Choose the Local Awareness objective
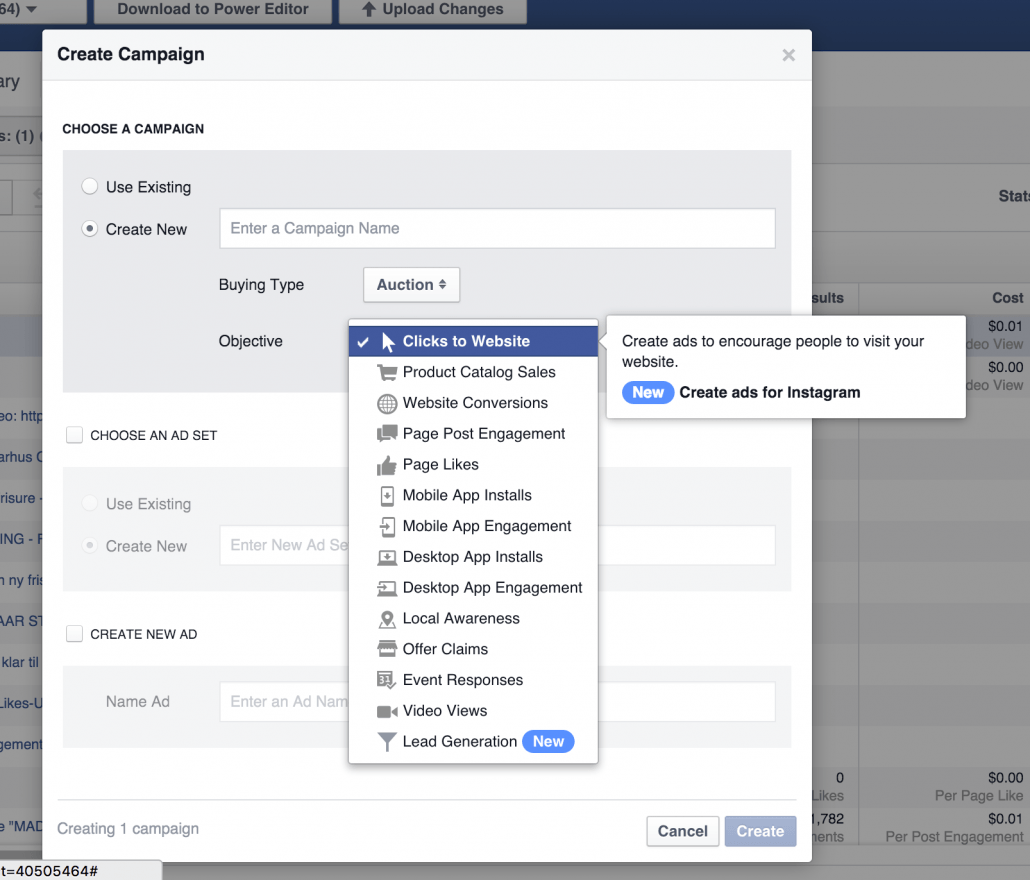 coord(473,619)
